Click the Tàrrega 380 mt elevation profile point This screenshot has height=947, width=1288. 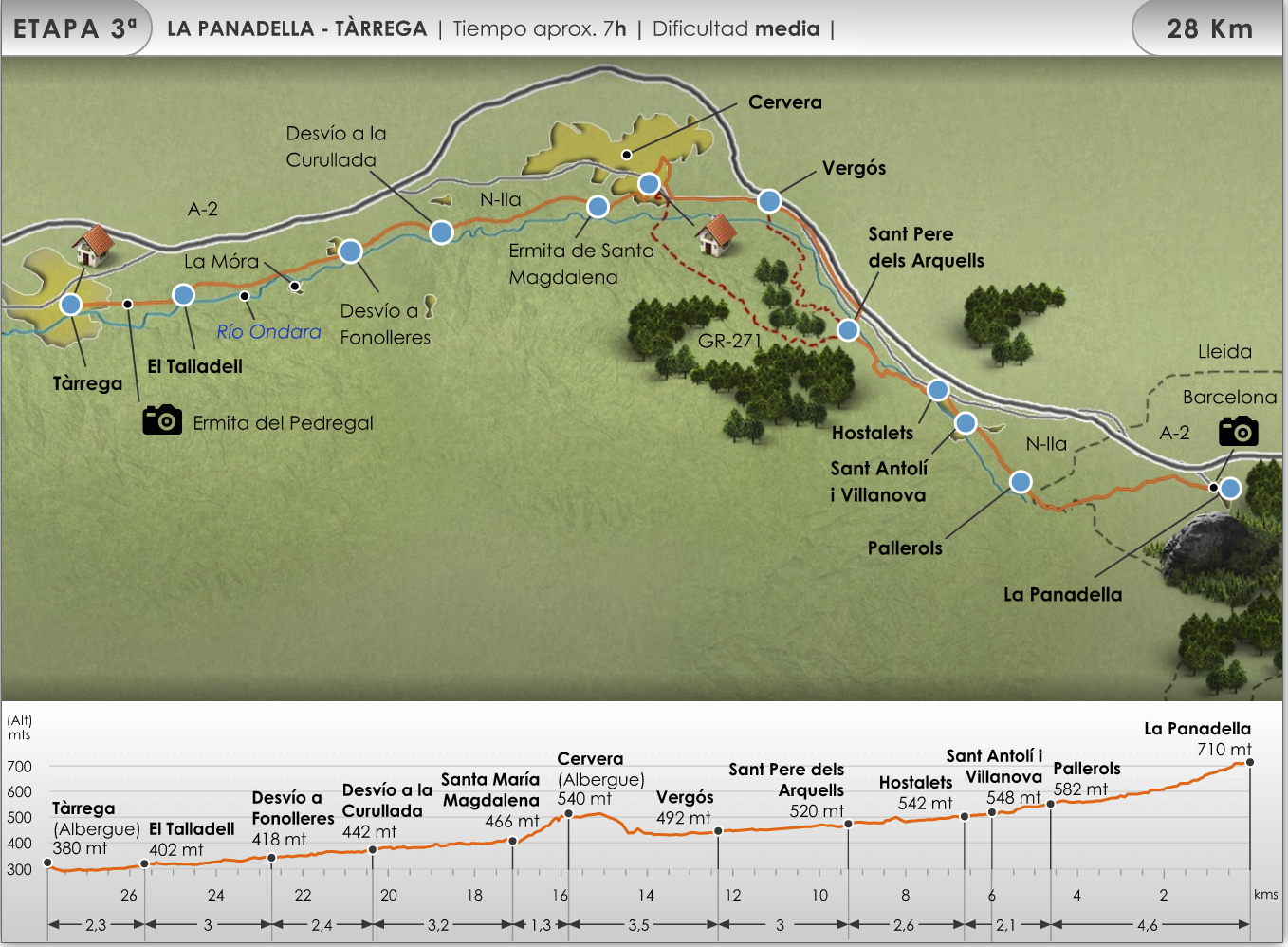tap(48, 863)
